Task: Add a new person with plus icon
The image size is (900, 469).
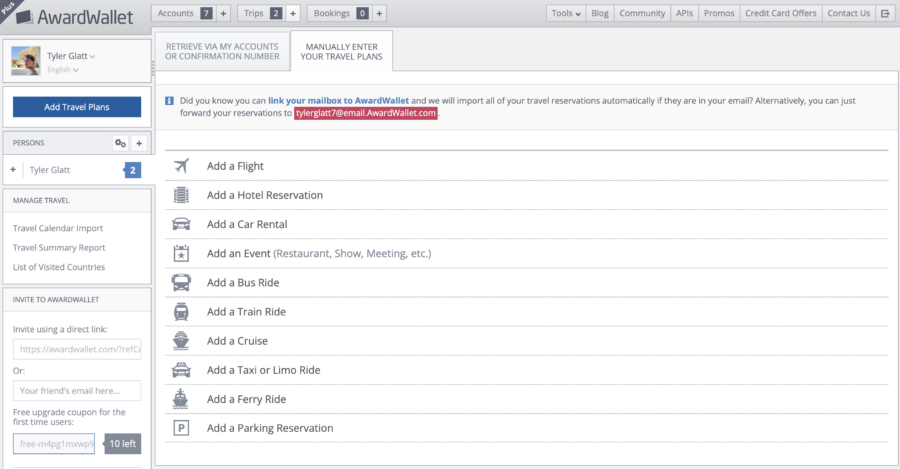Action: [139, 143]
